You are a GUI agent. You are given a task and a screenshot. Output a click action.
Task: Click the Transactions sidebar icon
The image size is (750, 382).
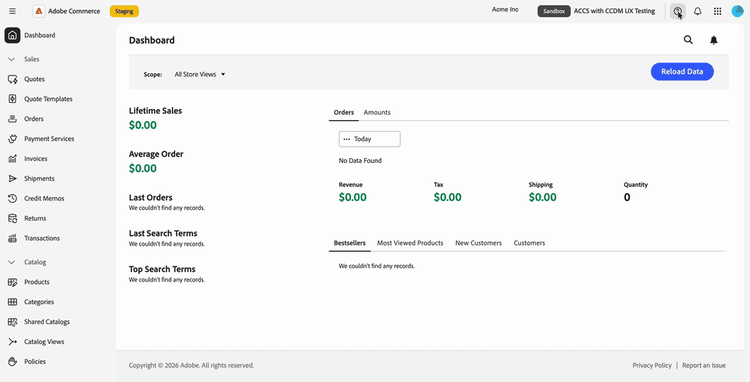click(12, 238)
